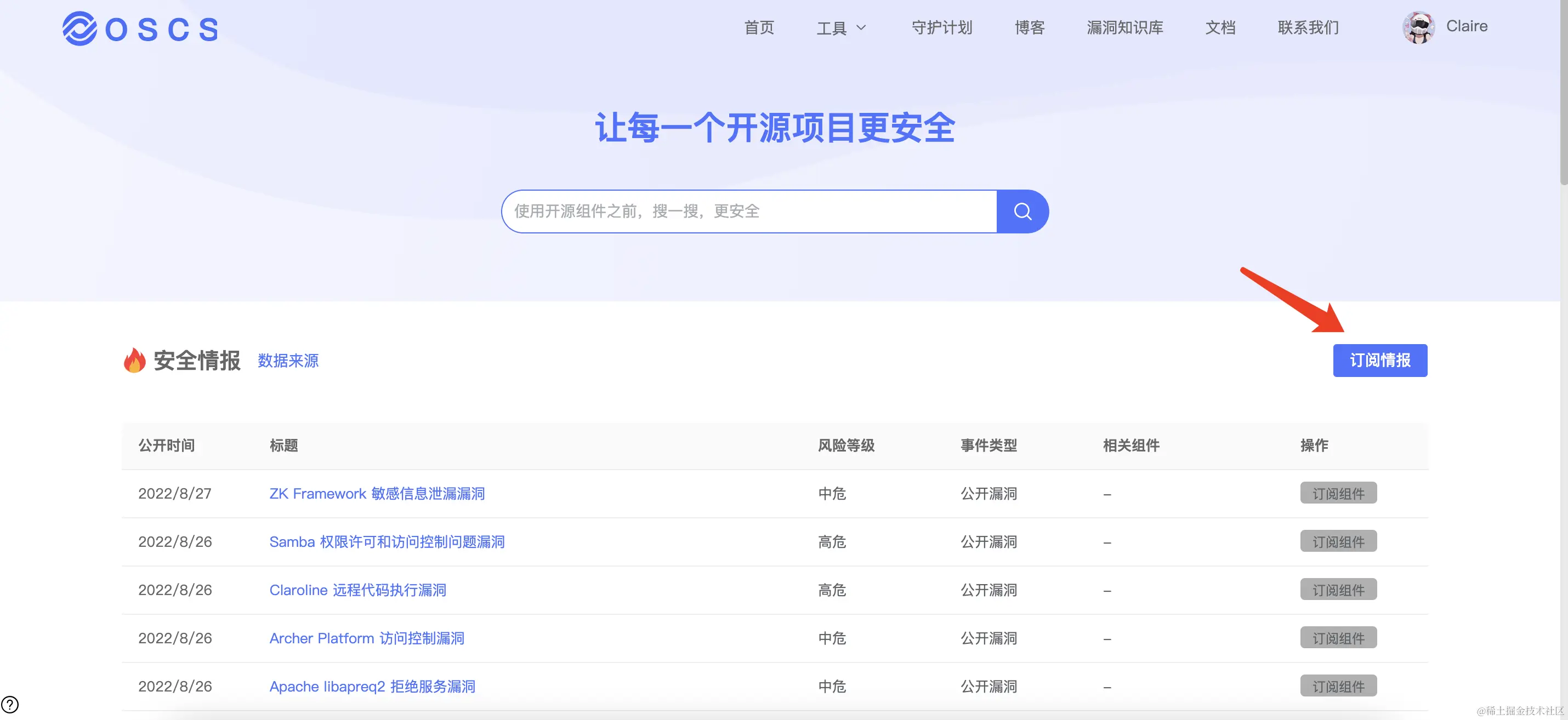Focus the open-source component search field

tap(749, 212)
